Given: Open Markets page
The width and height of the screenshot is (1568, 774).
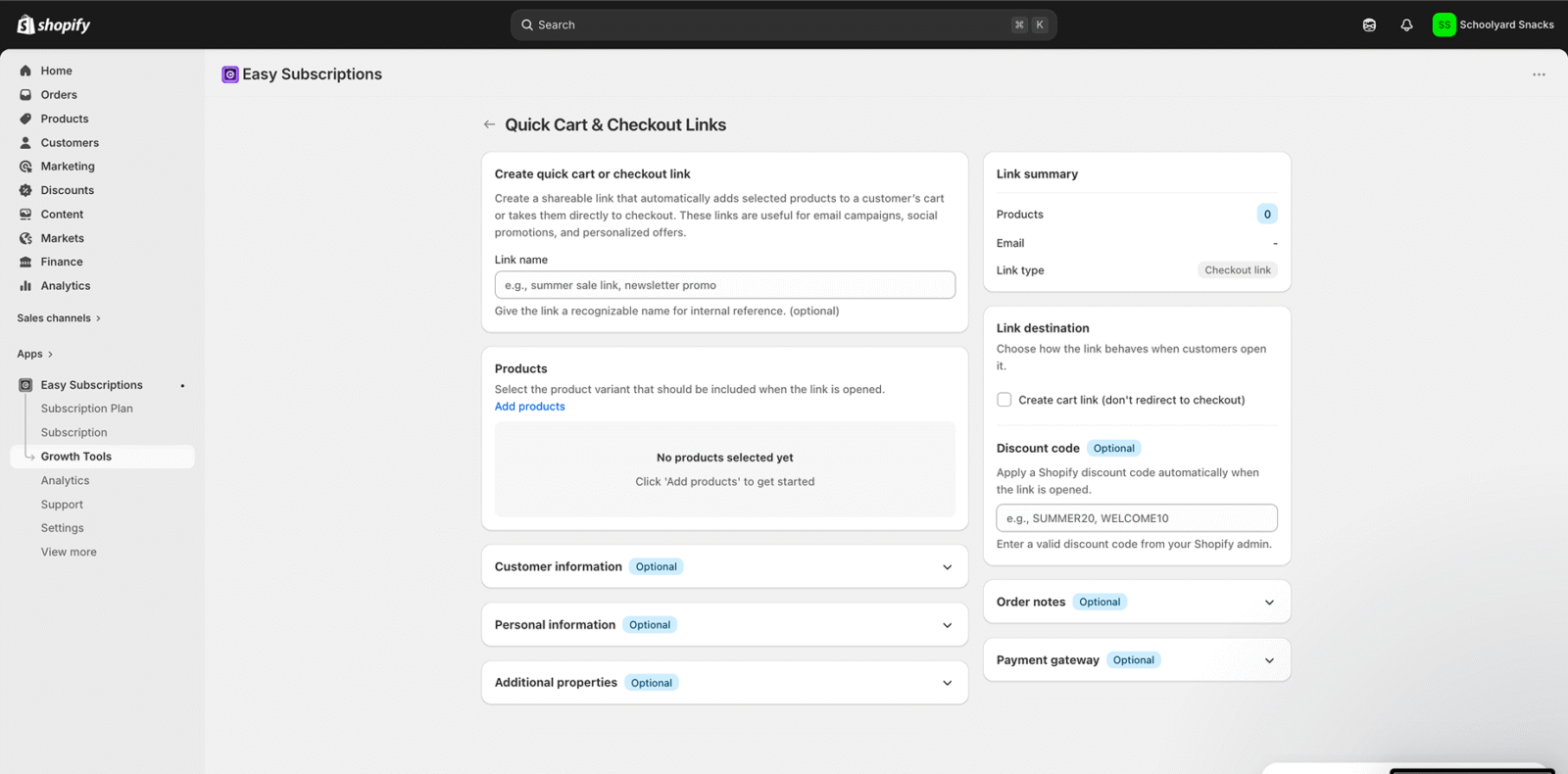Looking at the screenshot, I should (63, 238).
